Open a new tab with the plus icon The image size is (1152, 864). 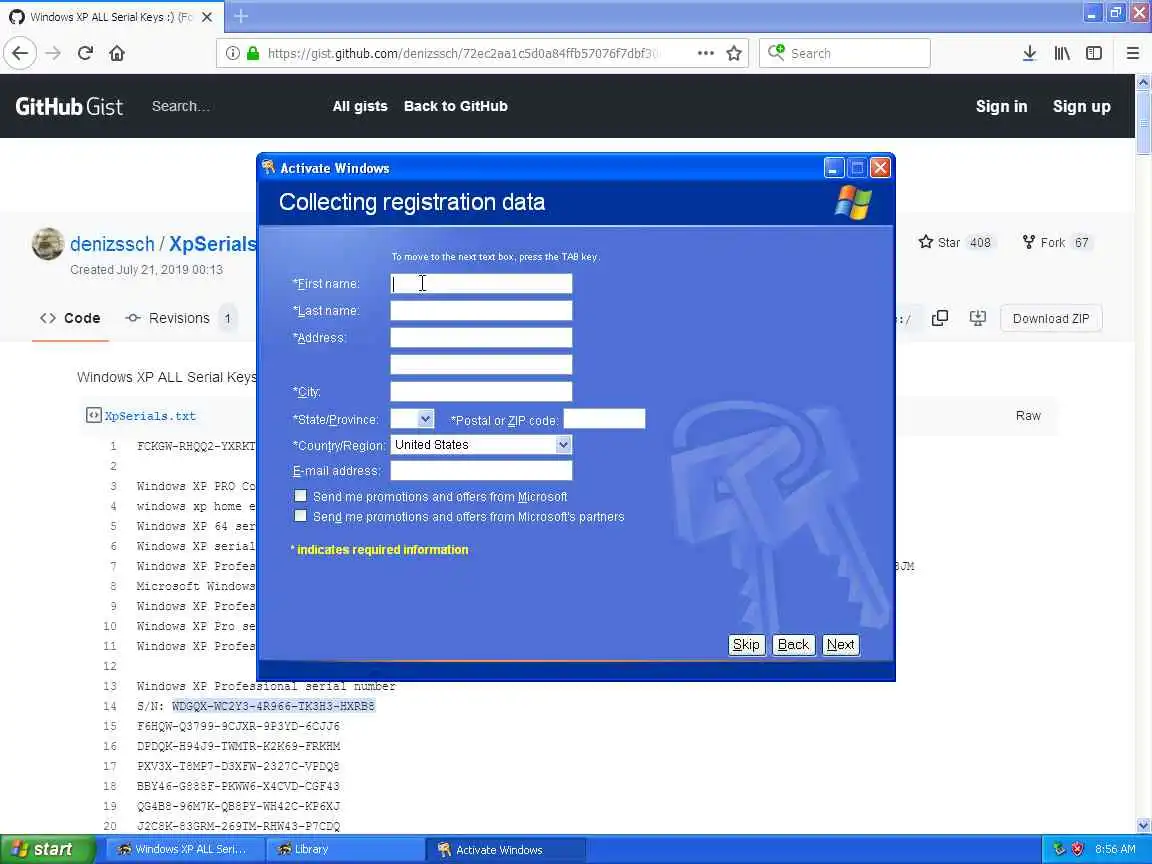pos(241,15)
